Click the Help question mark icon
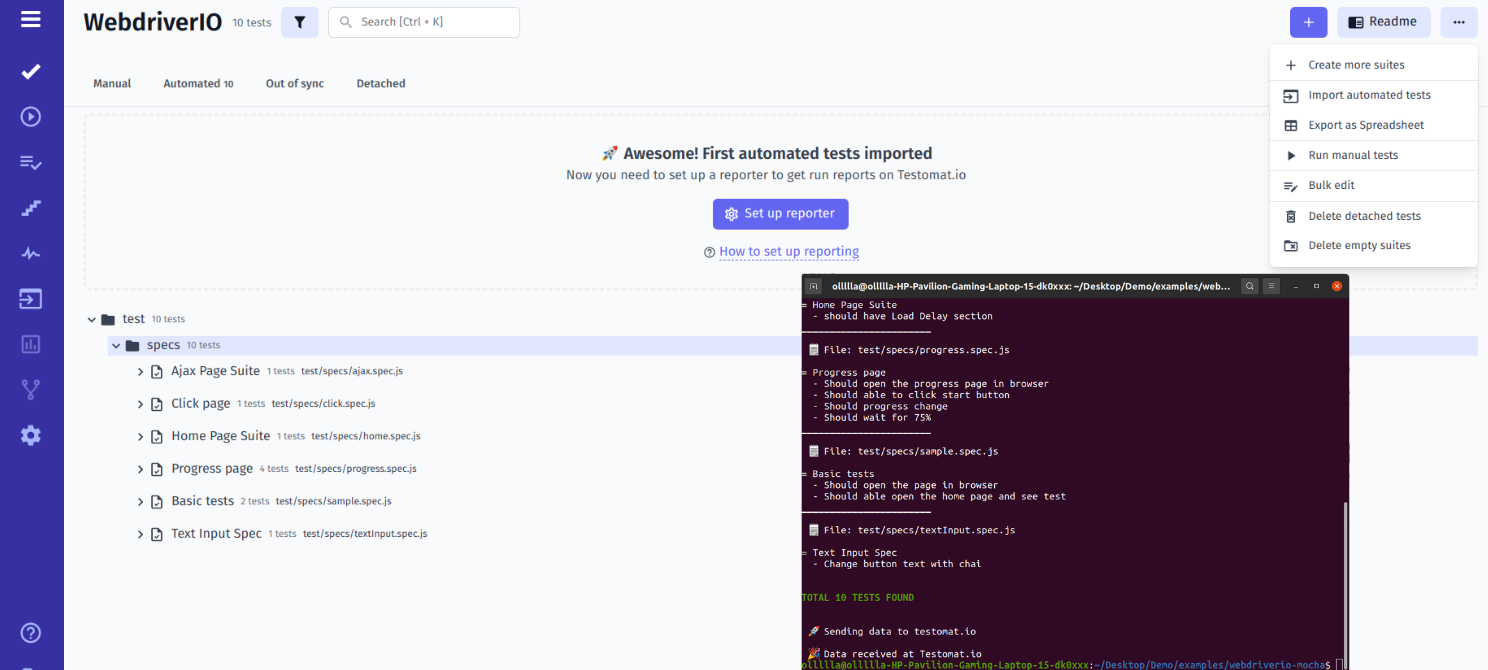The height and width of the screenshot is (670, 1488). [x=29, y=632]
